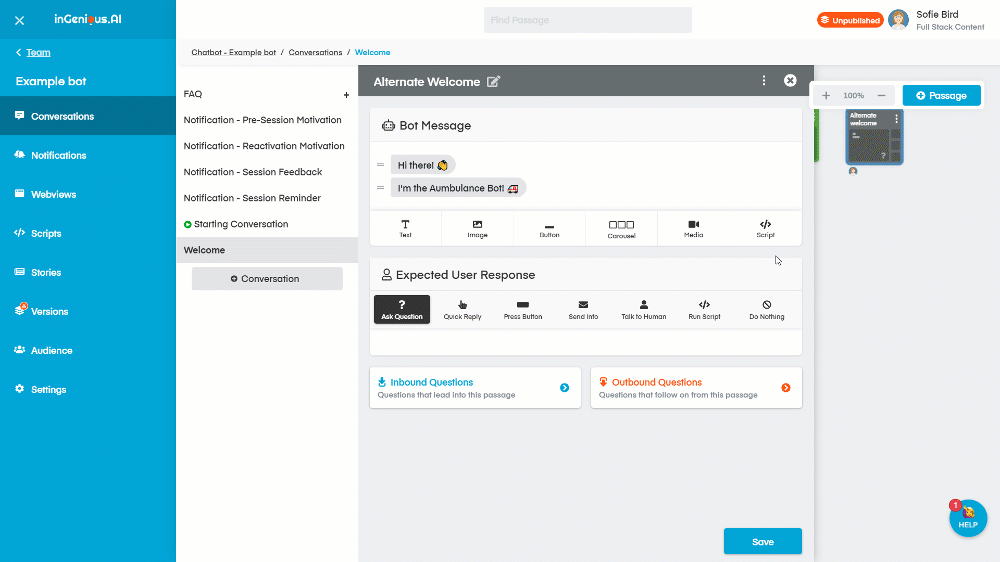Open the Notifications section

click(x=88, y=155)
